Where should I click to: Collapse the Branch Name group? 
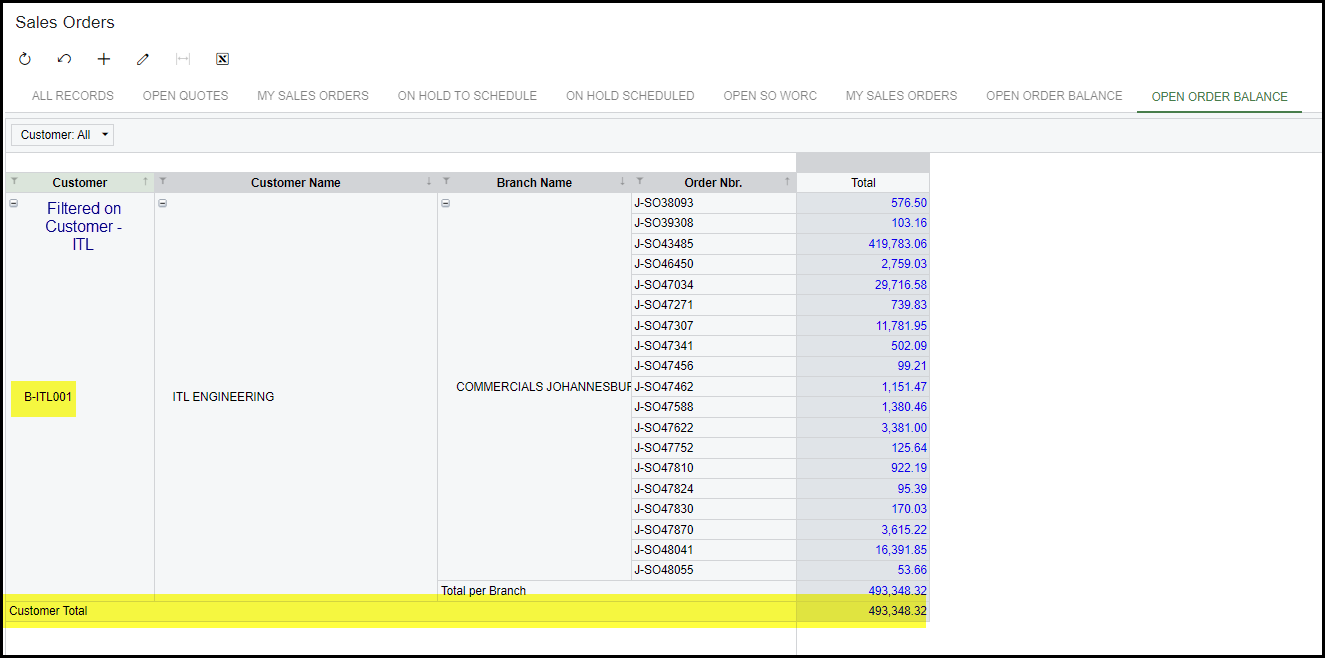tap(446, 203)
